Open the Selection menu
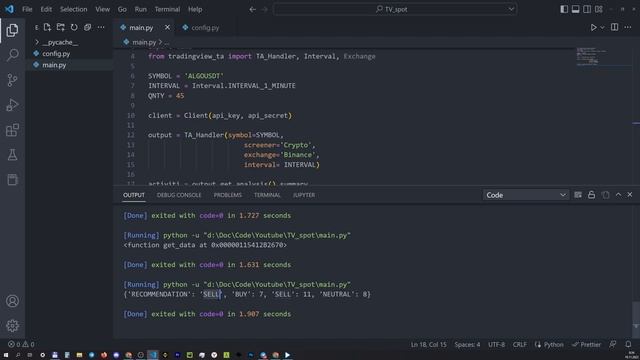The image size is (640, 360). point(73,9)
